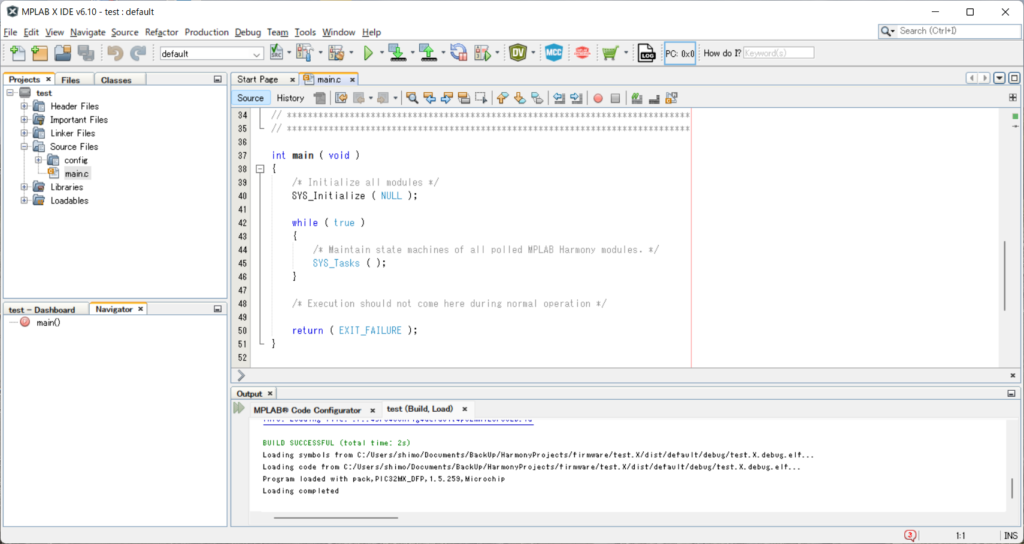Switch the editor to History view

point(290,98)
